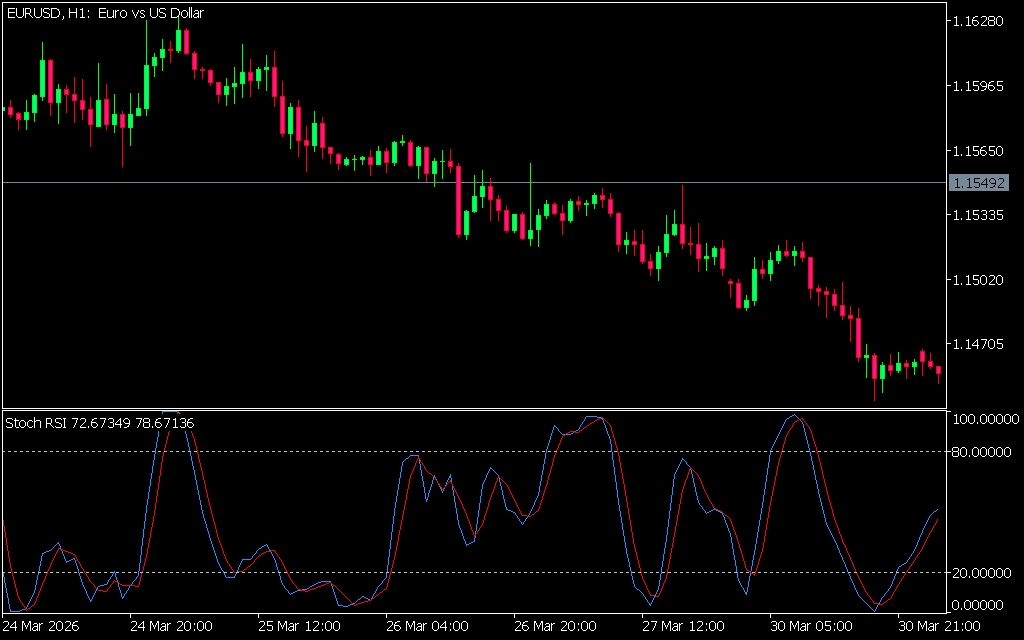This screenshot has height=640, width=1024.
Task: Select the 26 Mar 20:00 time marker
Action: point(553,626)
